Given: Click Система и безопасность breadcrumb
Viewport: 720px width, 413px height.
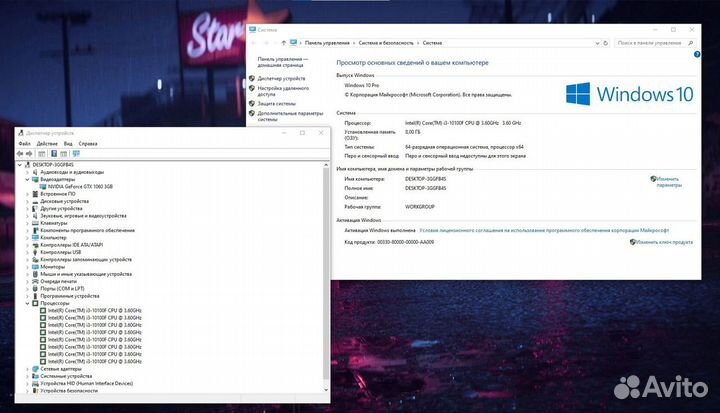Looking at the screenshot, I should (x=386, y=43).
